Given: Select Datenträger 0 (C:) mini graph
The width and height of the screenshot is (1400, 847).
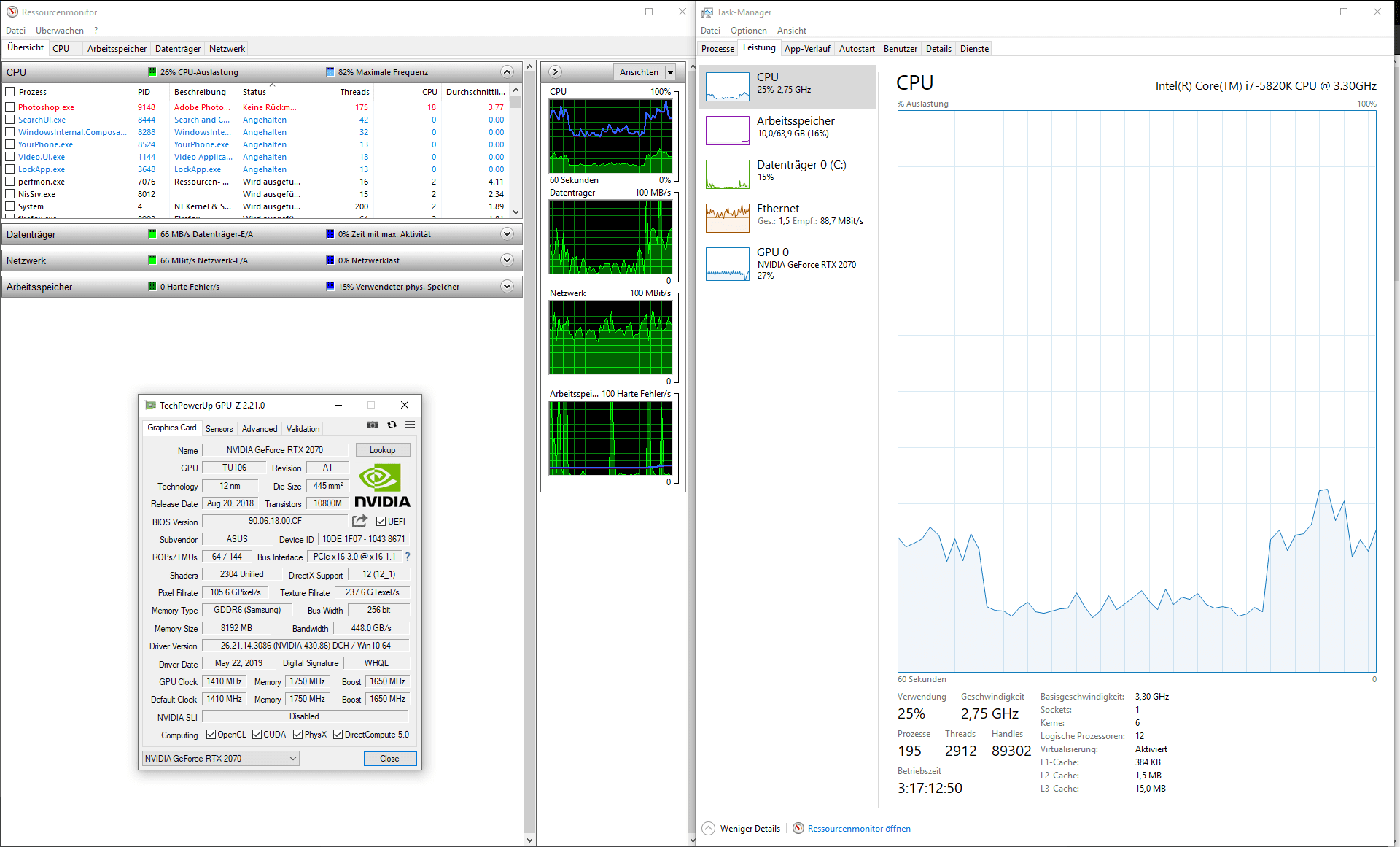Looking at the screenshot, I should [728, 174].
